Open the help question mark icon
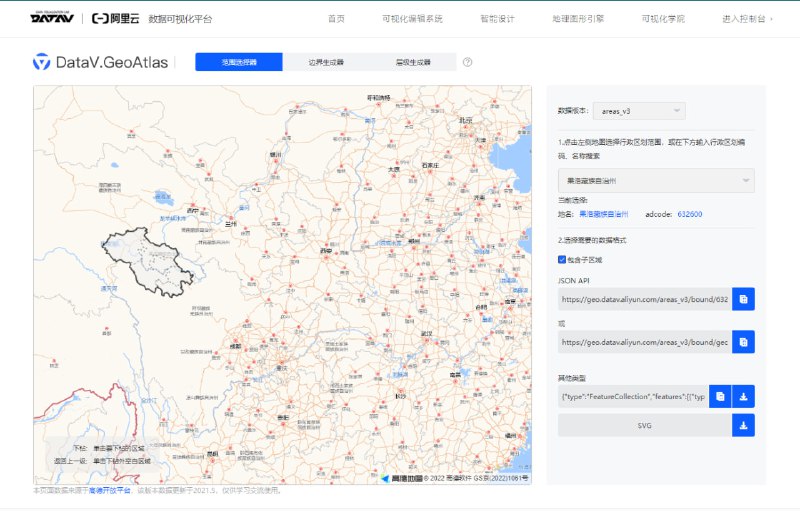The width and height of the screenshot is (800, 511). point(467,62)
